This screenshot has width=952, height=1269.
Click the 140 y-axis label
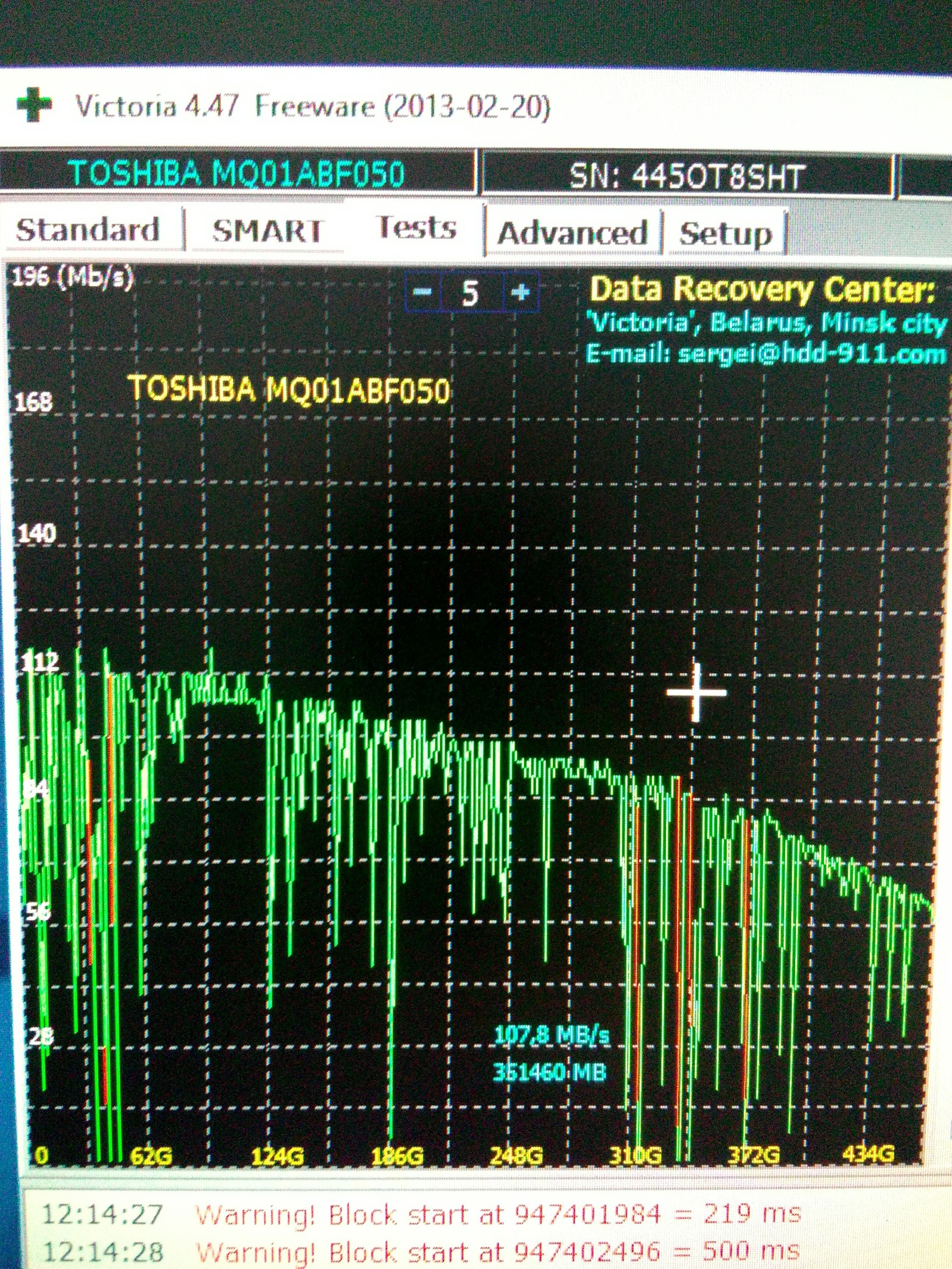[x=37, y=533]
